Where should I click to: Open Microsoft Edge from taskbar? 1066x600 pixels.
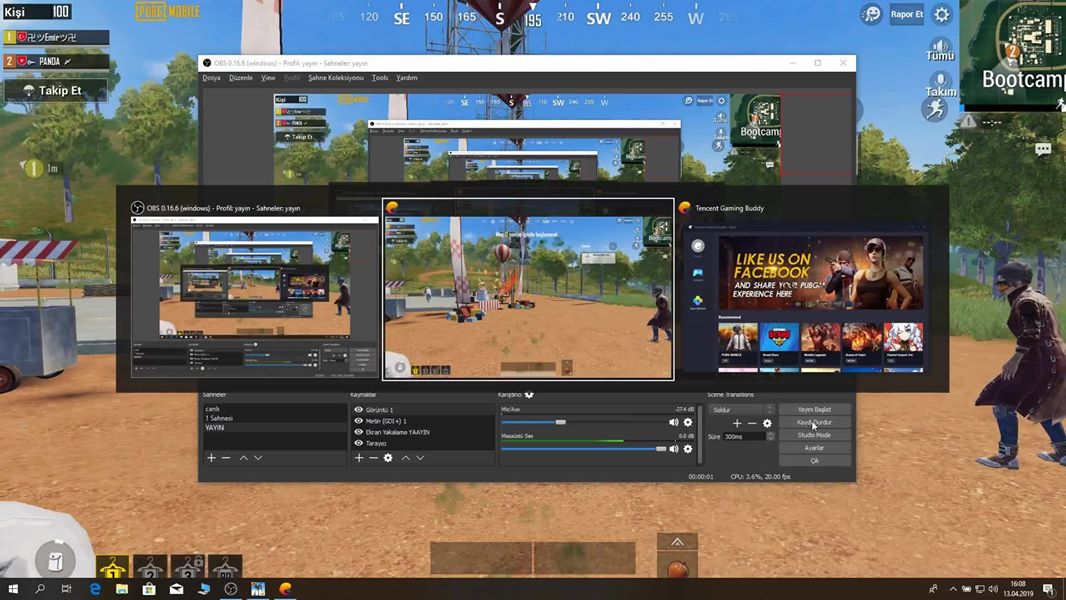[94, 589]
